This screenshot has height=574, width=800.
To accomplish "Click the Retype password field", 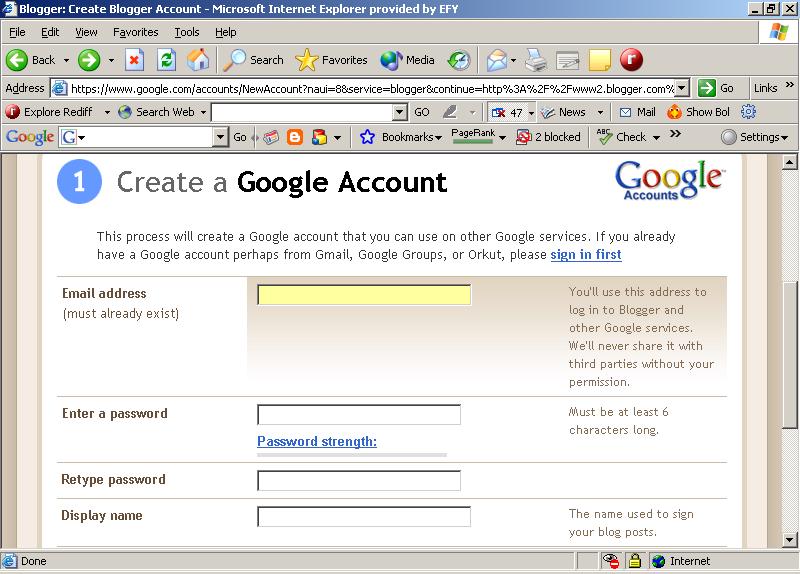I will (359, 481).
